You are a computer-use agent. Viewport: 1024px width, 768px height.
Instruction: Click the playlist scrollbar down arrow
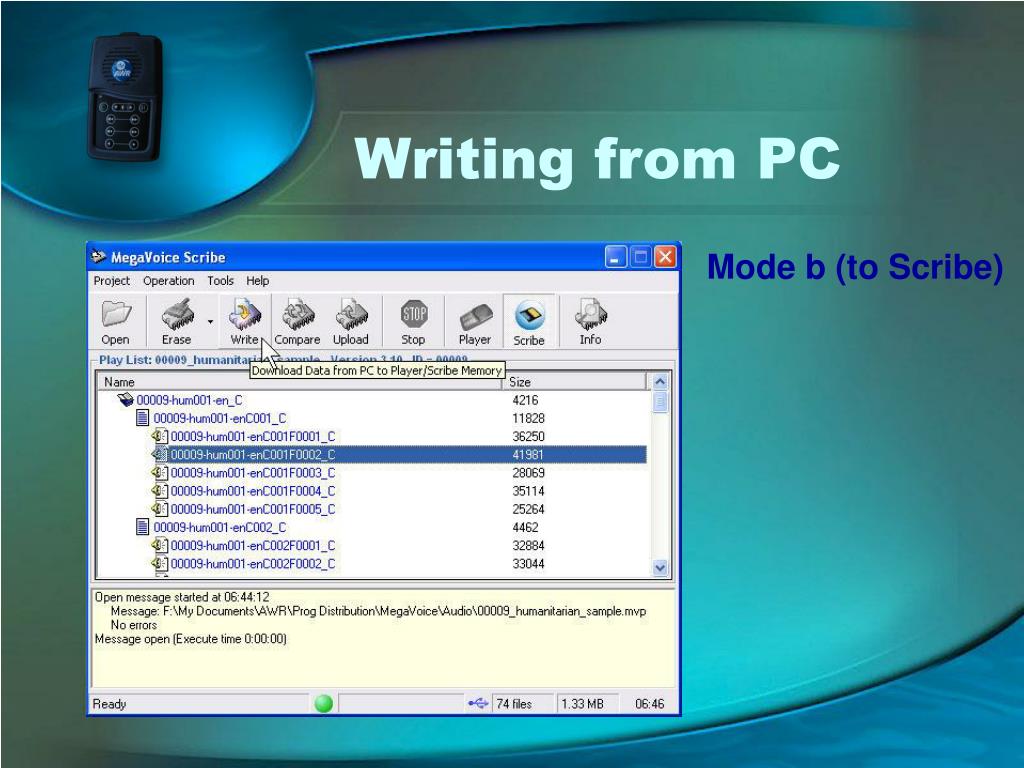click(660, 568)
